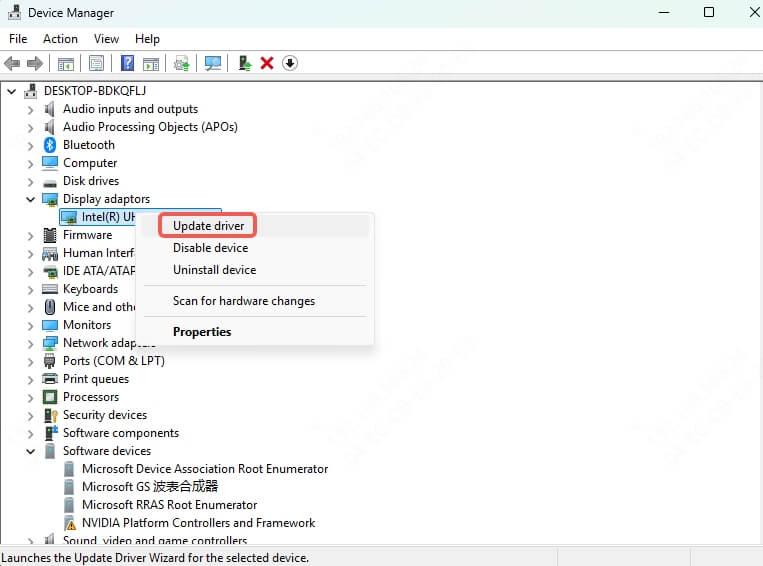Image resolution: width=763 pixels, height=566 pixels.
Task: Click the red X Uninstall device toolbar icon
Action: pos(267,63)
